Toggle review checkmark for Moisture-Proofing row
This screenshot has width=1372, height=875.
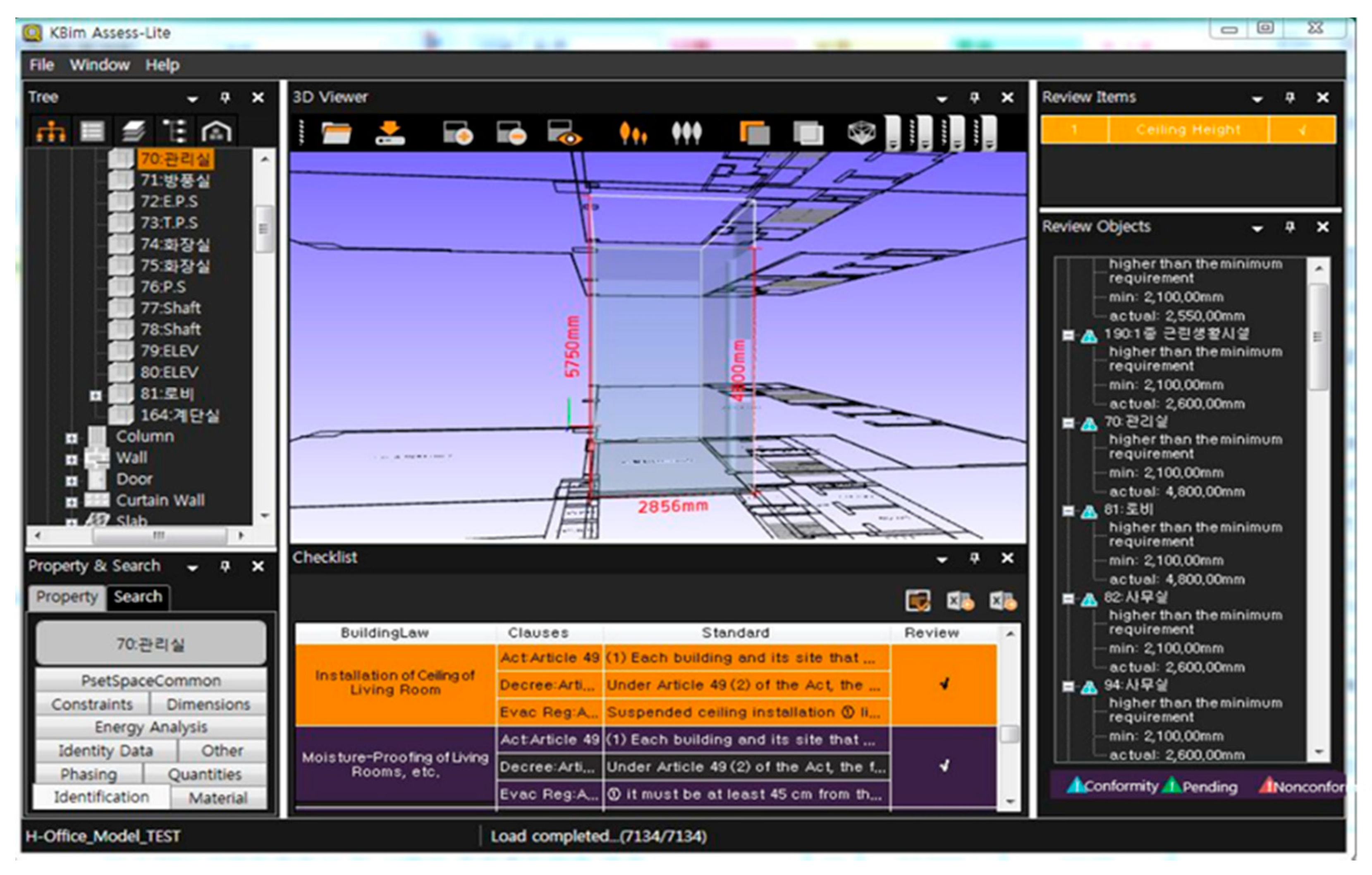pos(944,766)
